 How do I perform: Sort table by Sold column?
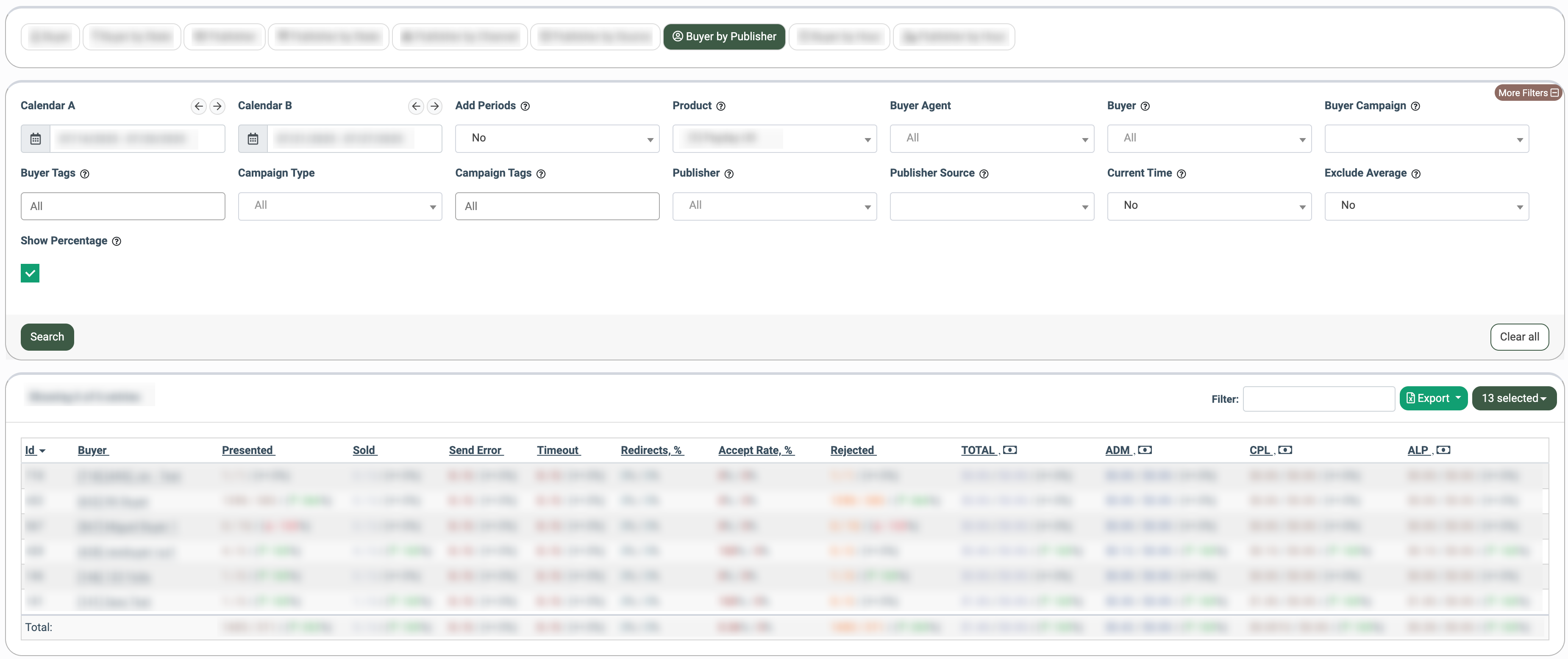point(364,450)
